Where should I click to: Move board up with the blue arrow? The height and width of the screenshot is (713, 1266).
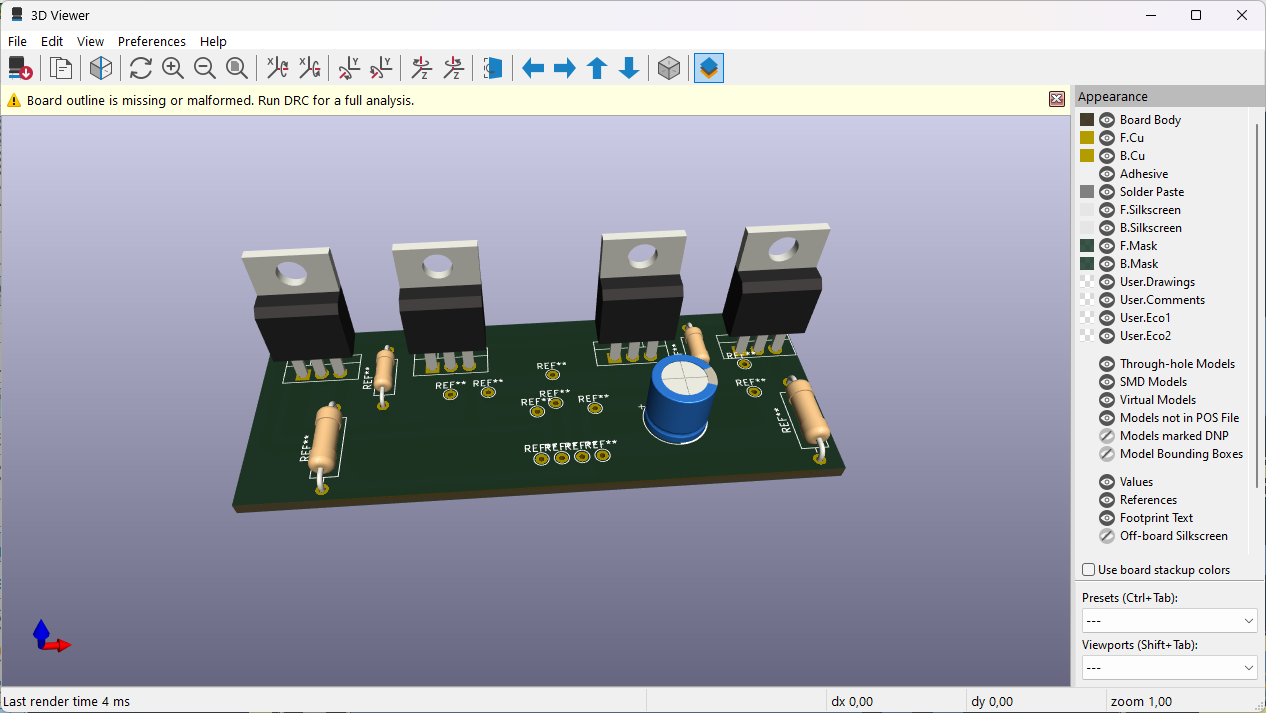pyautogui.click(x=597, y=68)
